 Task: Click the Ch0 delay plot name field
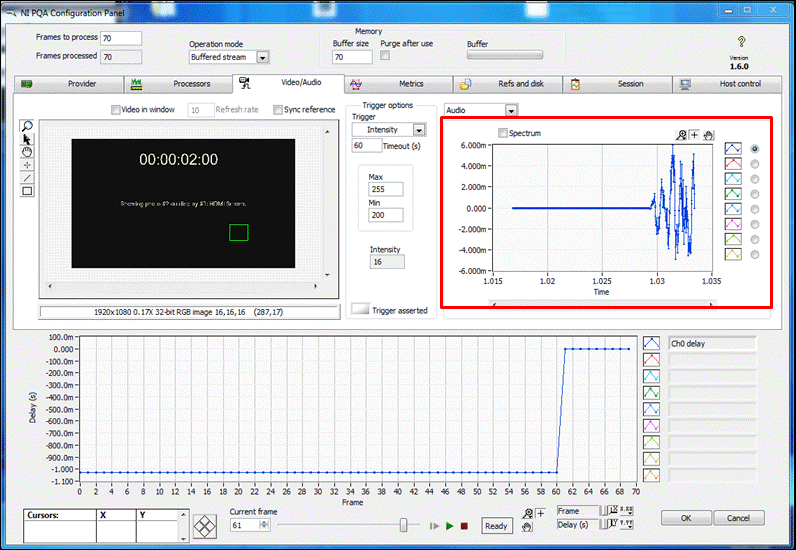713,344
